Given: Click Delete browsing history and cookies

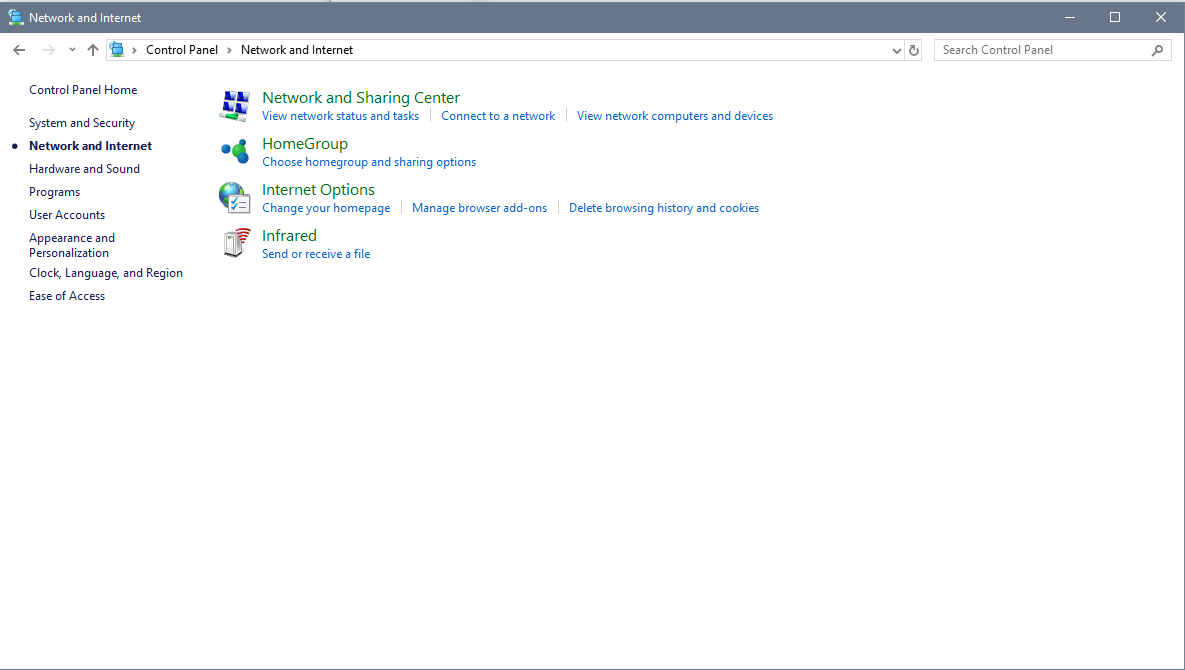Looking at the screenshot, I should 664,208.
